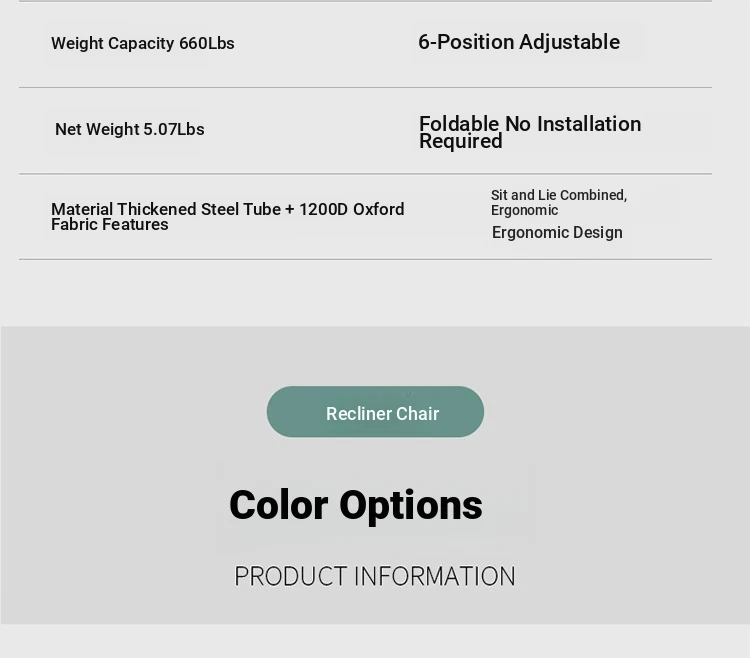750x658 pixels.
Task: Click the Sit and Lie Combined text
Action: pos(559,195)
